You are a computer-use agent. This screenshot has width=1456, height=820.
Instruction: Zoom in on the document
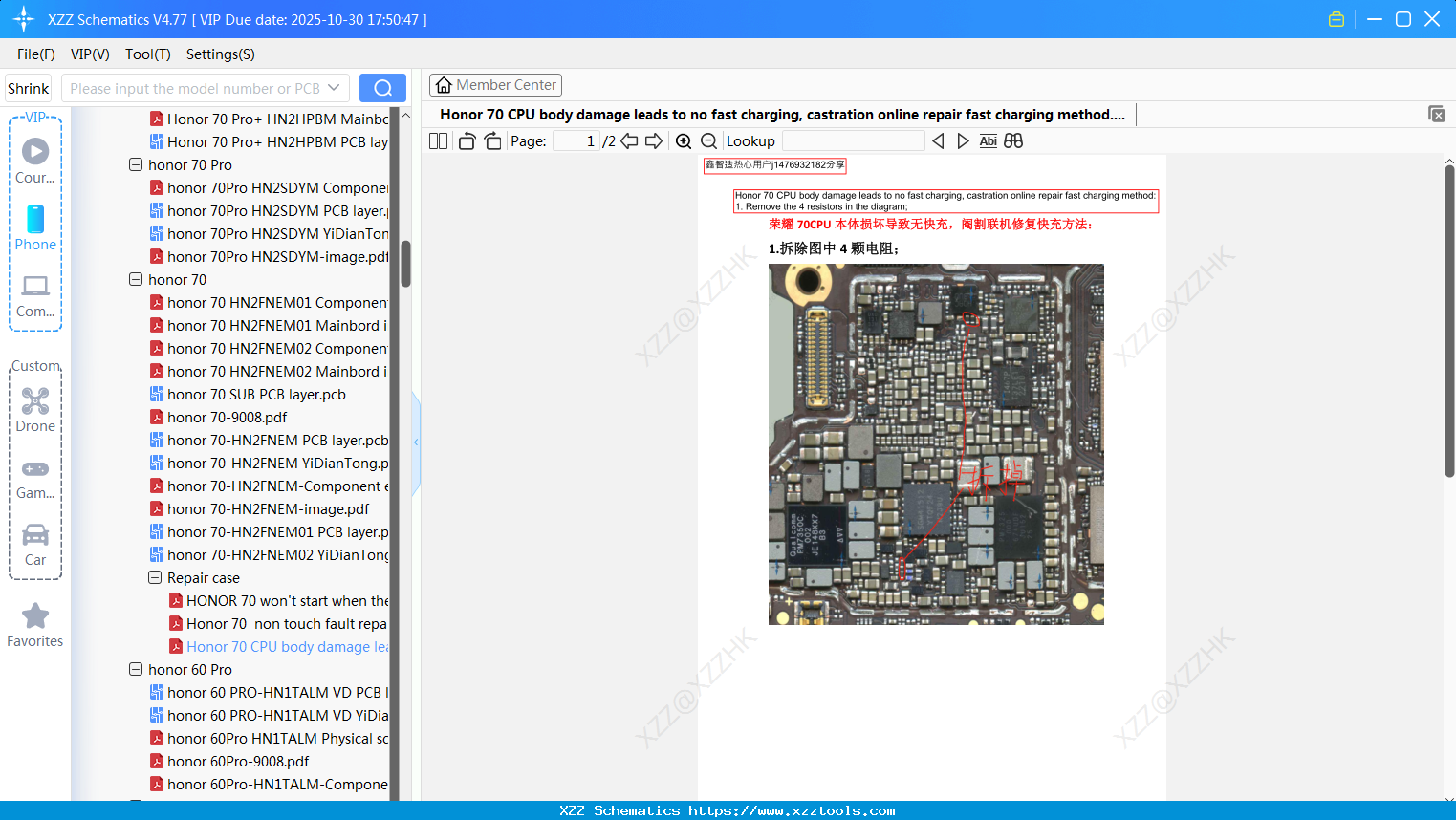684,140
